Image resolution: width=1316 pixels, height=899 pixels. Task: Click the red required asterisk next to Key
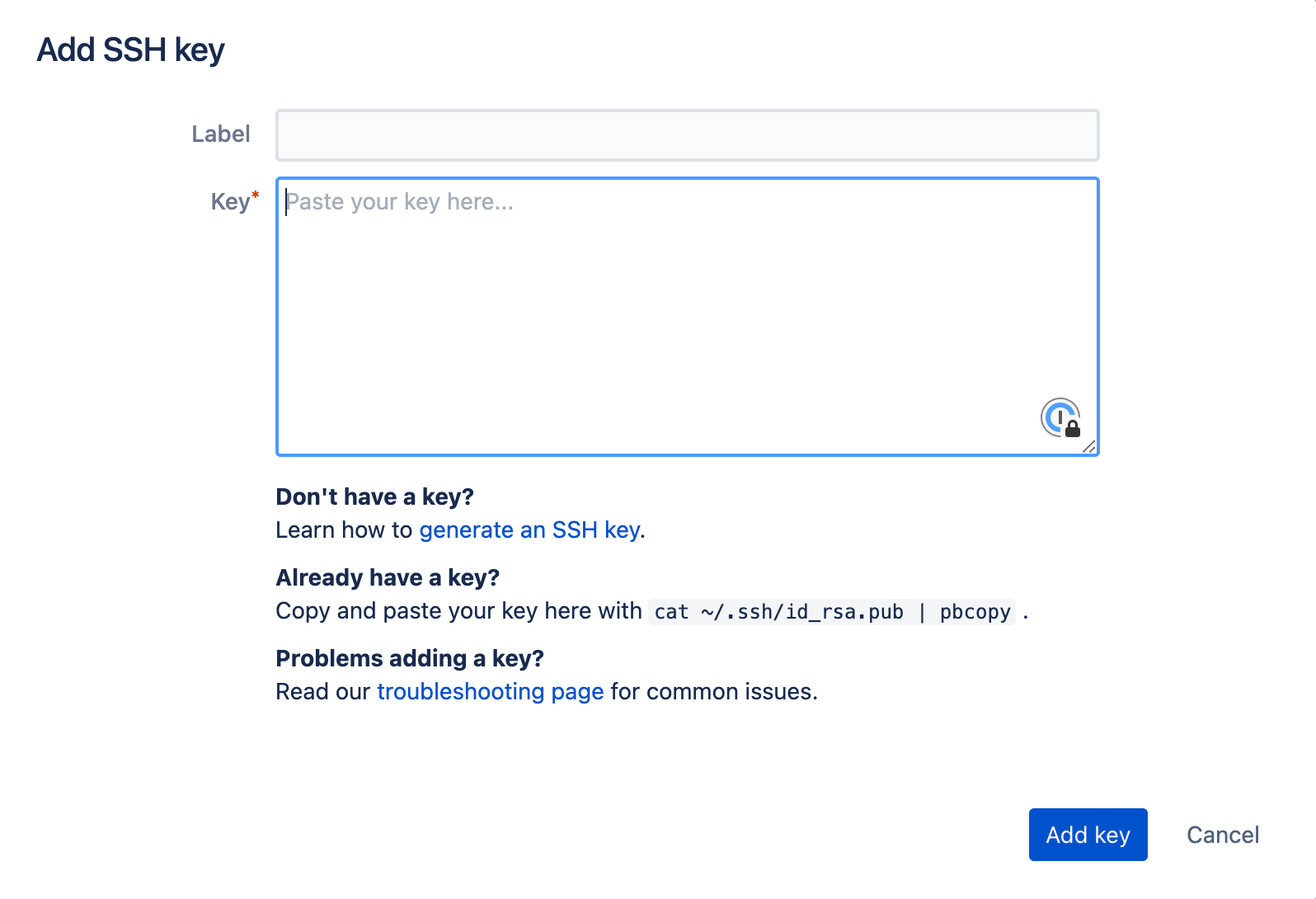pos(256,195)
